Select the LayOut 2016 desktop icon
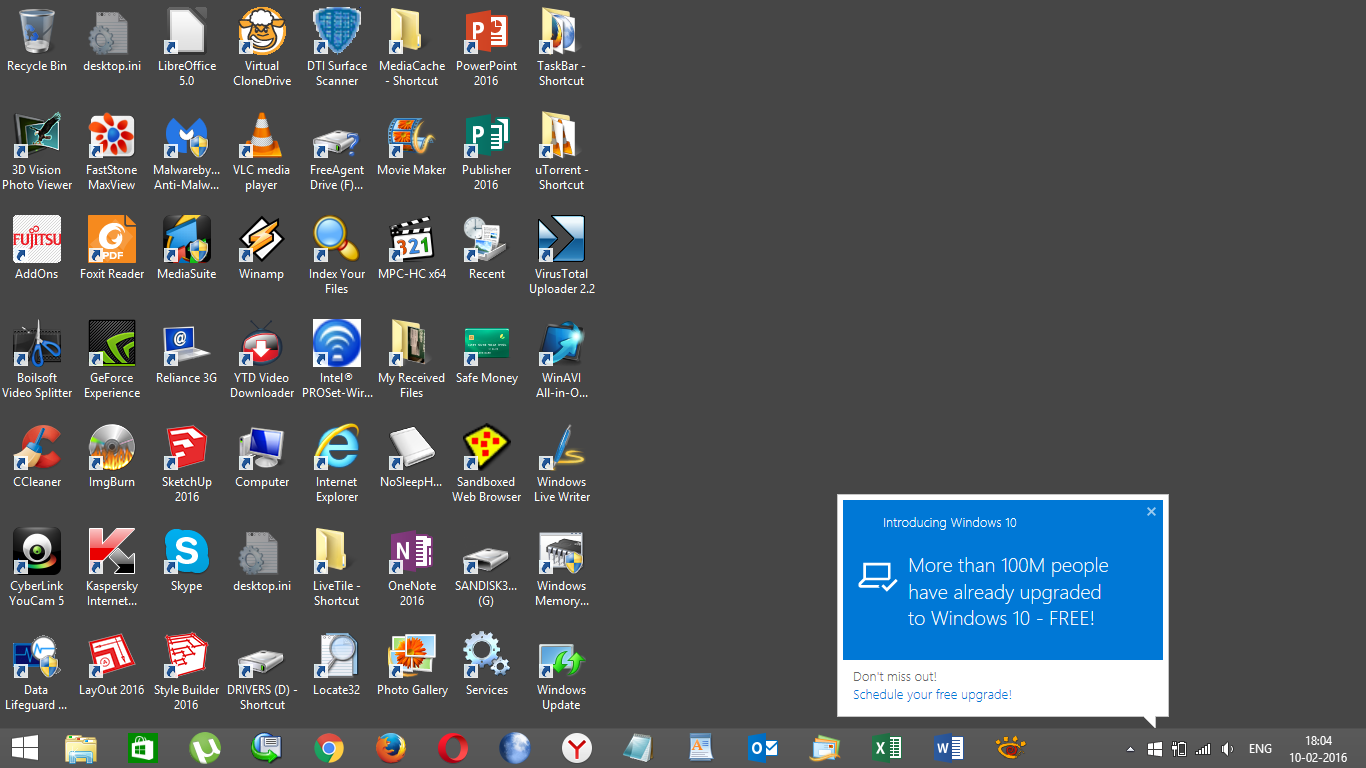The image size is (1366, 768). point(112,656)
